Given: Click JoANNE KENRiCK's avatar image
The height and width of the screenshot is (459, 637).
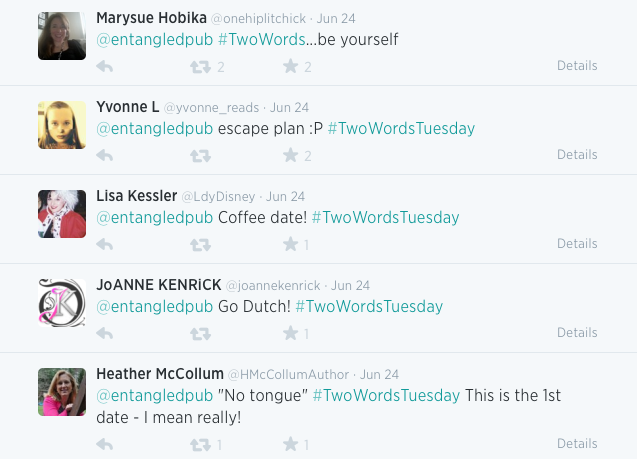Looking at the screenshot, I should tap(62, 303).
